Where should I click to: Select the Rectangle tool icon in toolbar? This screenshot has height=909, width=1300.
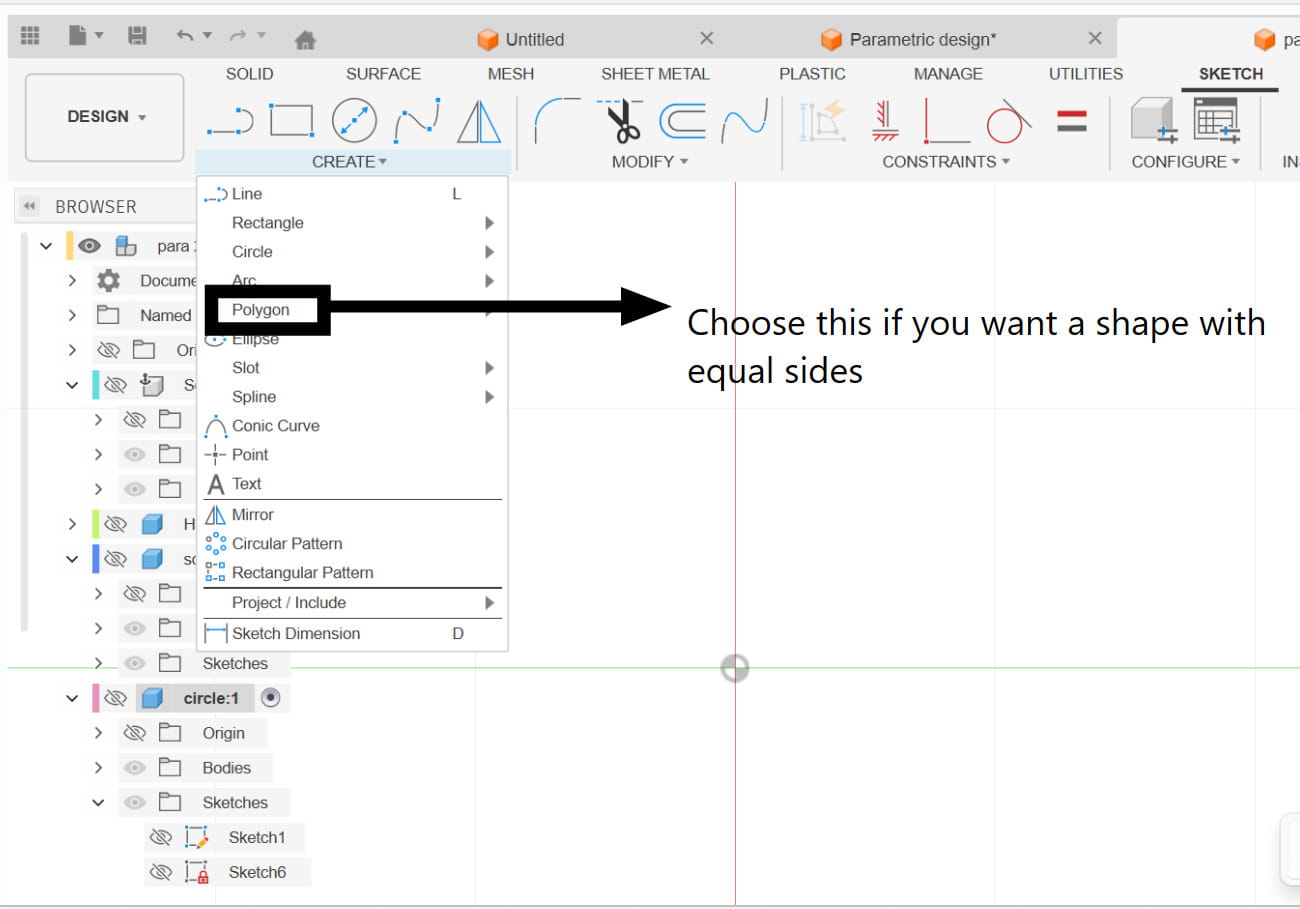pyautogui.click(x=292, y=120)
